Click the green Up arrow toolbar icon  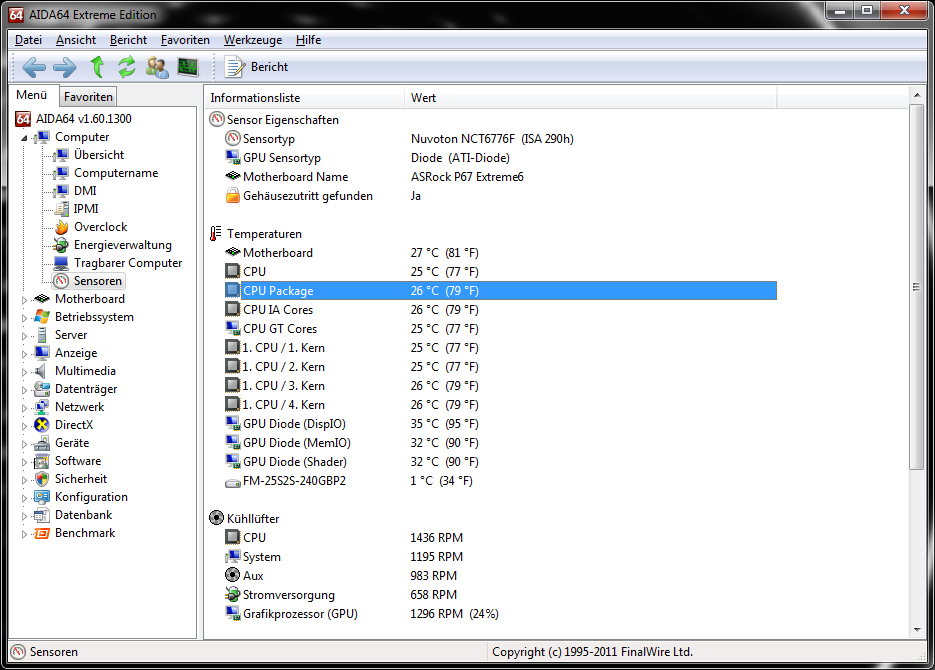[97, 67]
